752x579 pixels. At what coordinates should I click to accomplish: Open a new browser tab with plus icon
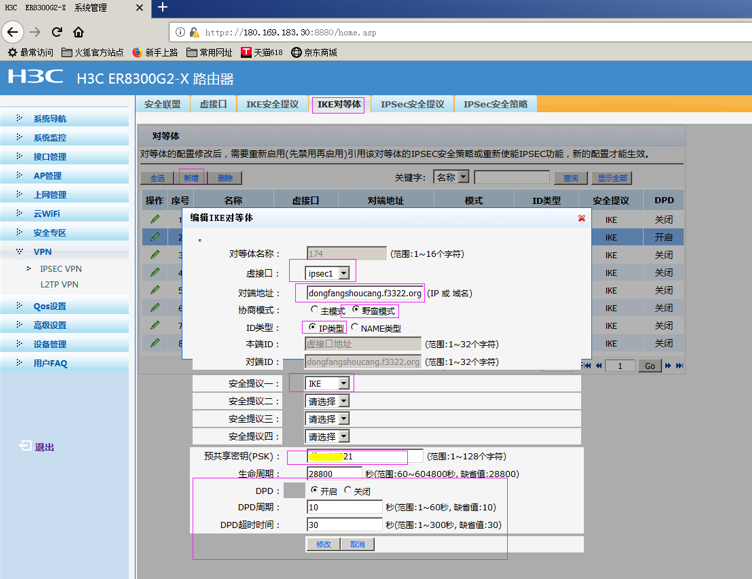(x=164, y=8)
